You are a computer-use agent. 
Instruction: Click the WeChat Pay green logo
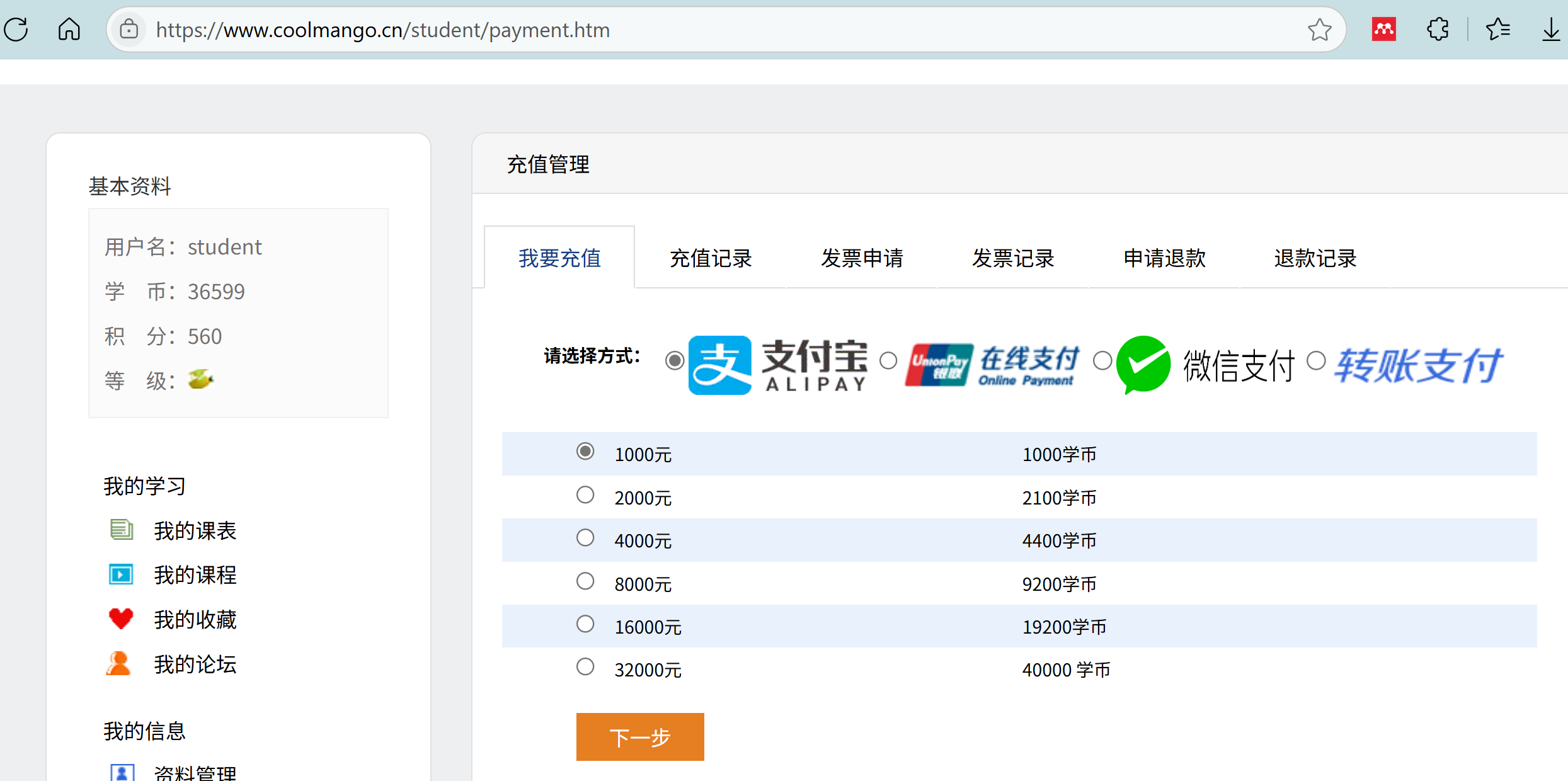point(1206,365)
